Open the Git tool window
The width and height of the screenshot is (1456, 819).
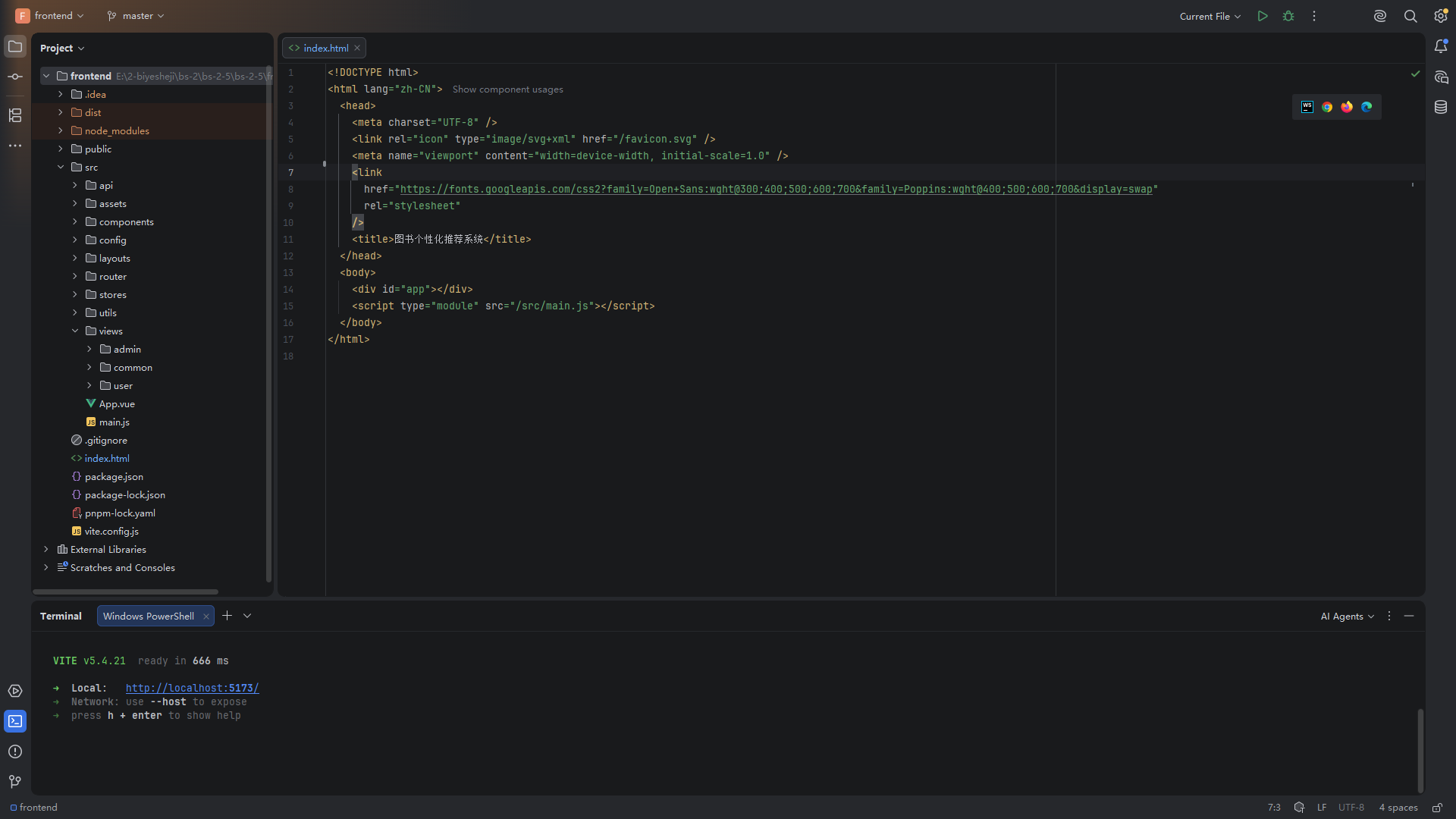[15, 782]
